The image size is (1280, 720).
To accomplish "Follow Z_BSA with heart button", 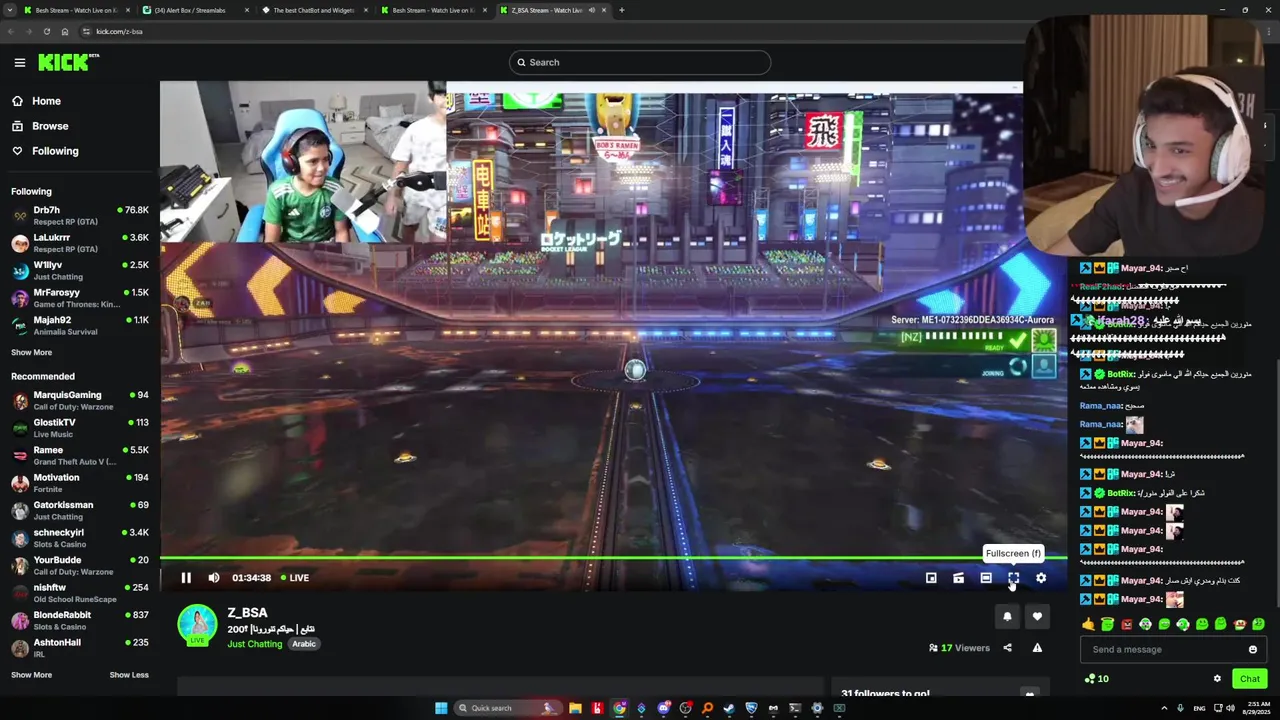I will (x=1037, y=617).
